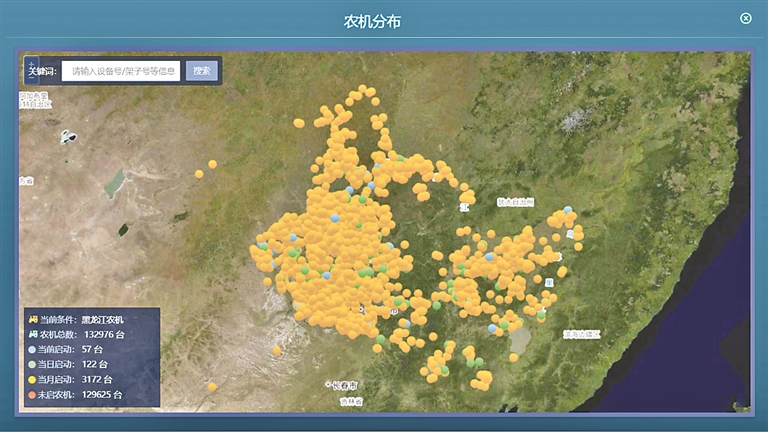Click the tractor icon beside 农机总数
This screenshot has width=768, height=432.
click(x=32, y=333)
